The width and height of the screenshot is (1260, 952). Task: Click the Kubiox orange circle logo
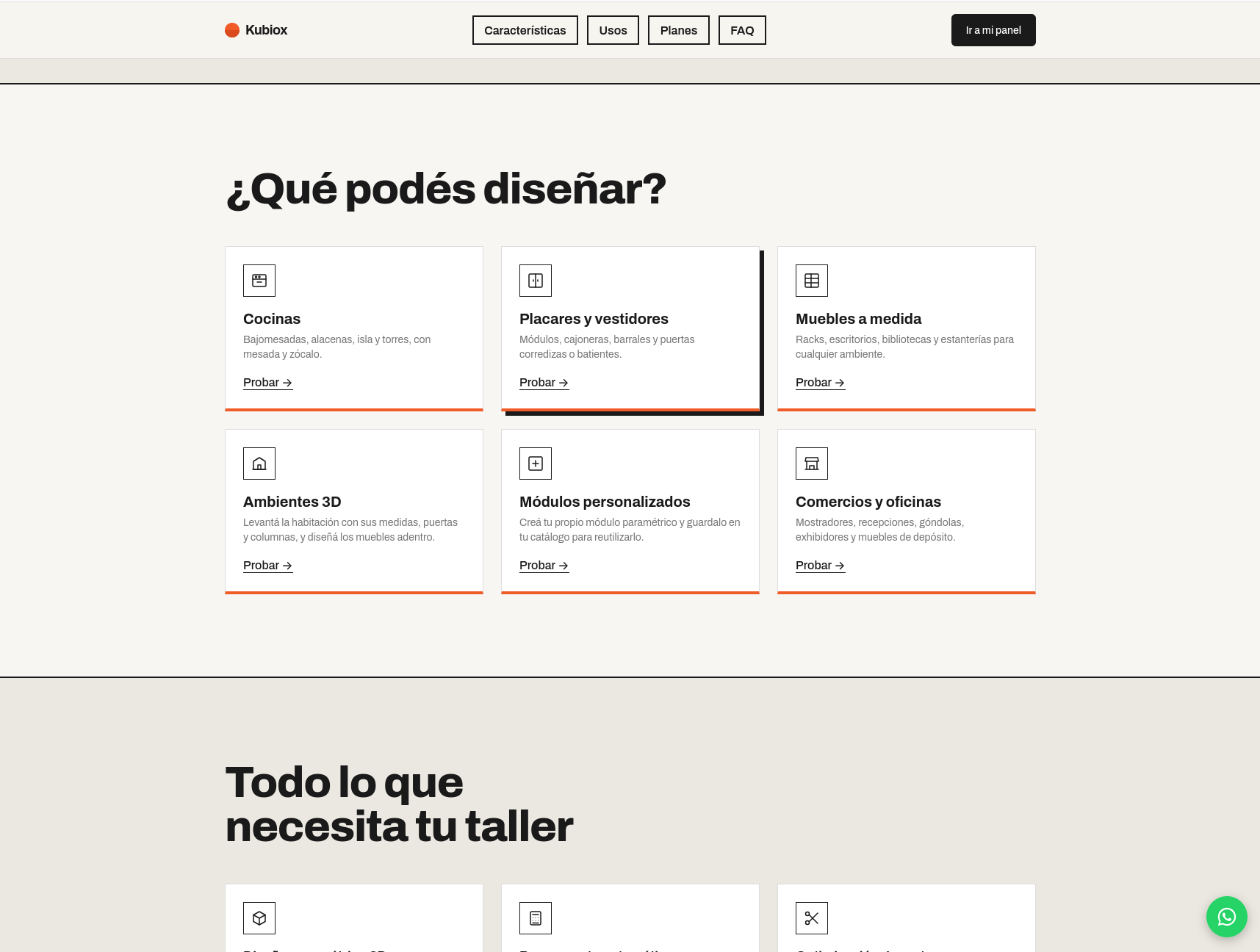(232, 30)
